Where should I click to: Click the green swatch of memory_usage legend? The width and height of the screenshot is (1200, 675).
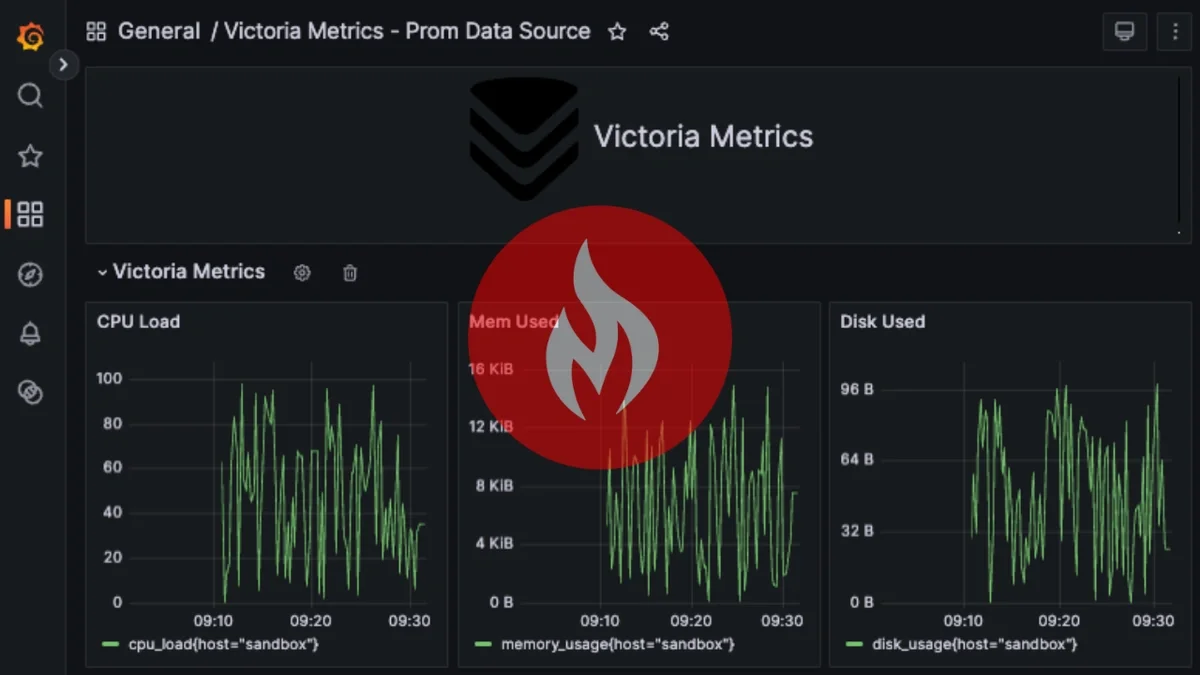[482, 644]
